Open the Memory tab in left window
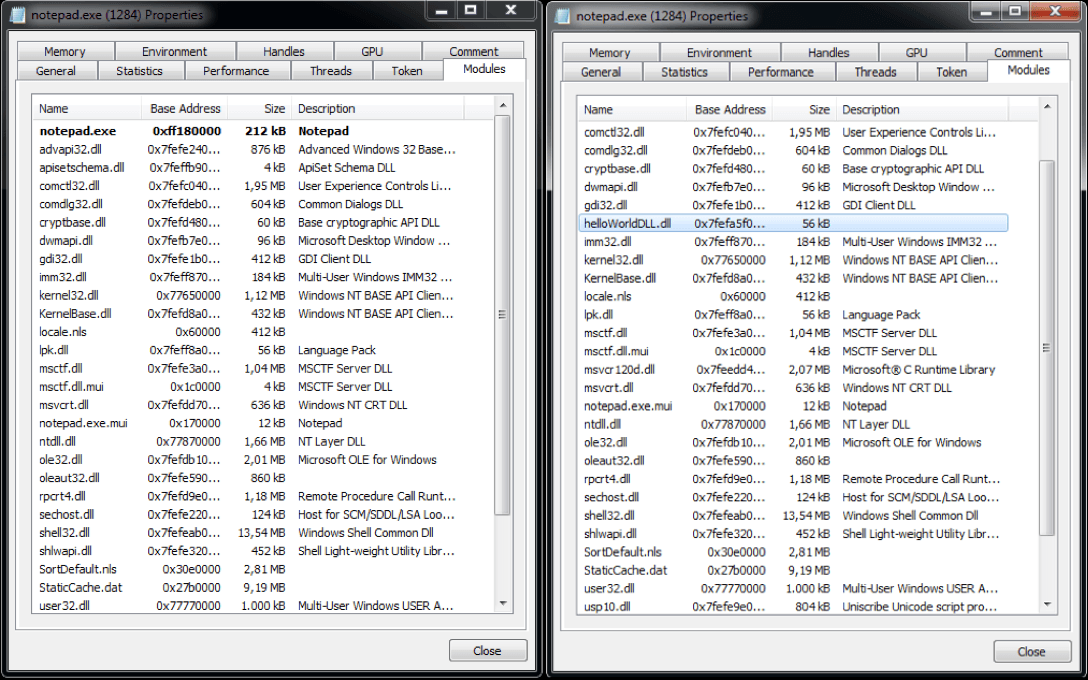Screen dimensions: 1088x680 pos(65,51)
